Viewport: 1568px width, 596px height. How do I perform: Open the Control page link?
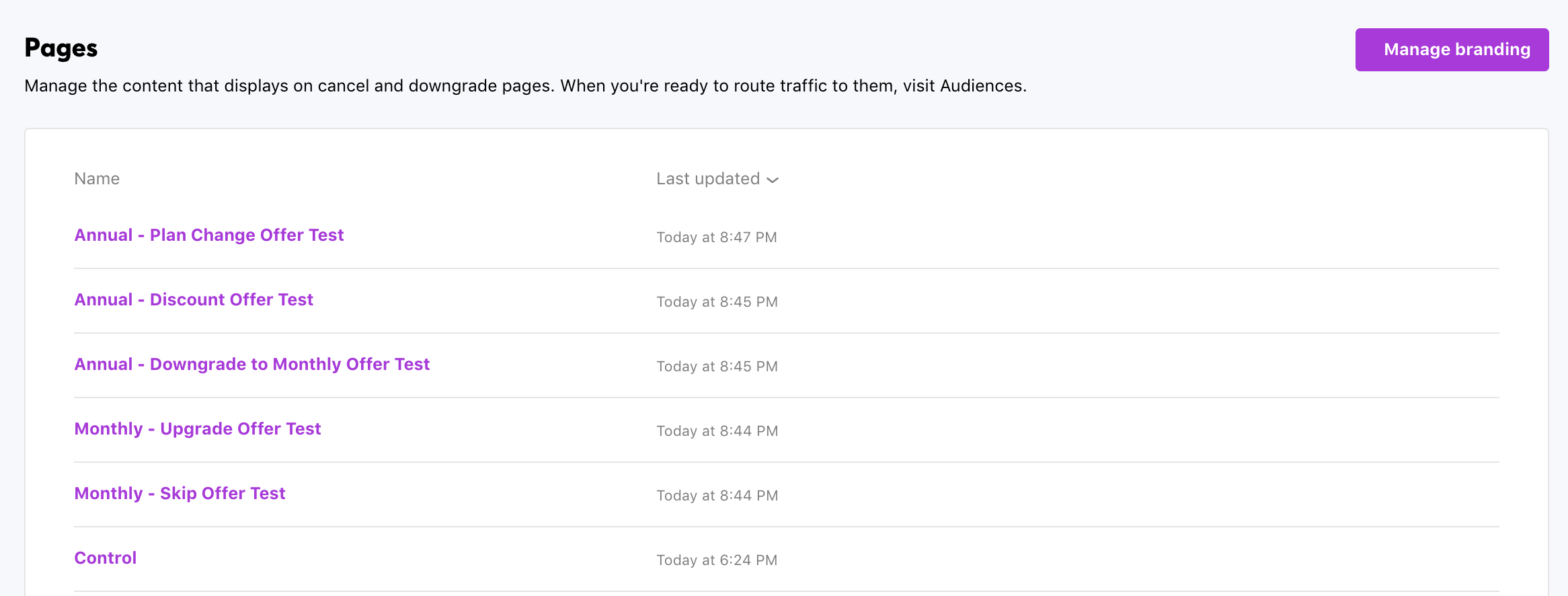click(105, 558)
